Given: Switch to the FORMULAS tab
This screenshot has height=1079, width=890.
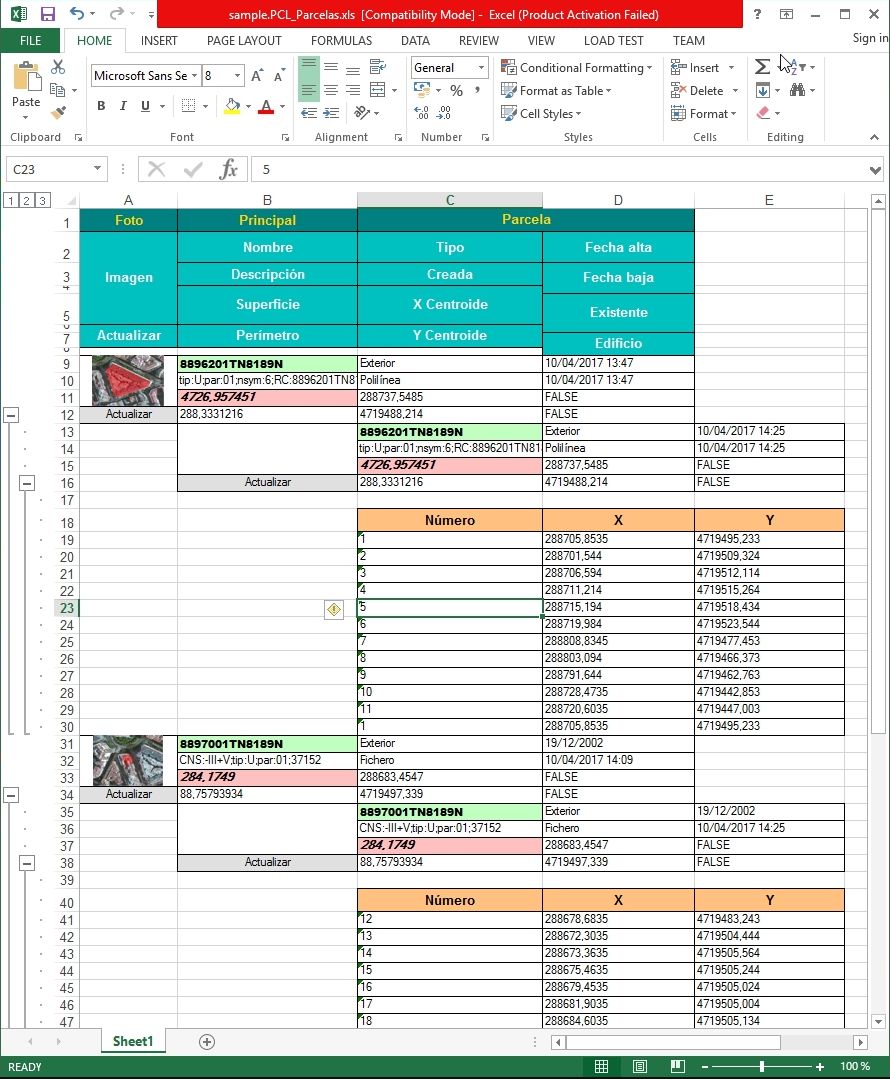Looking at the screenshot, I should 341,41.
